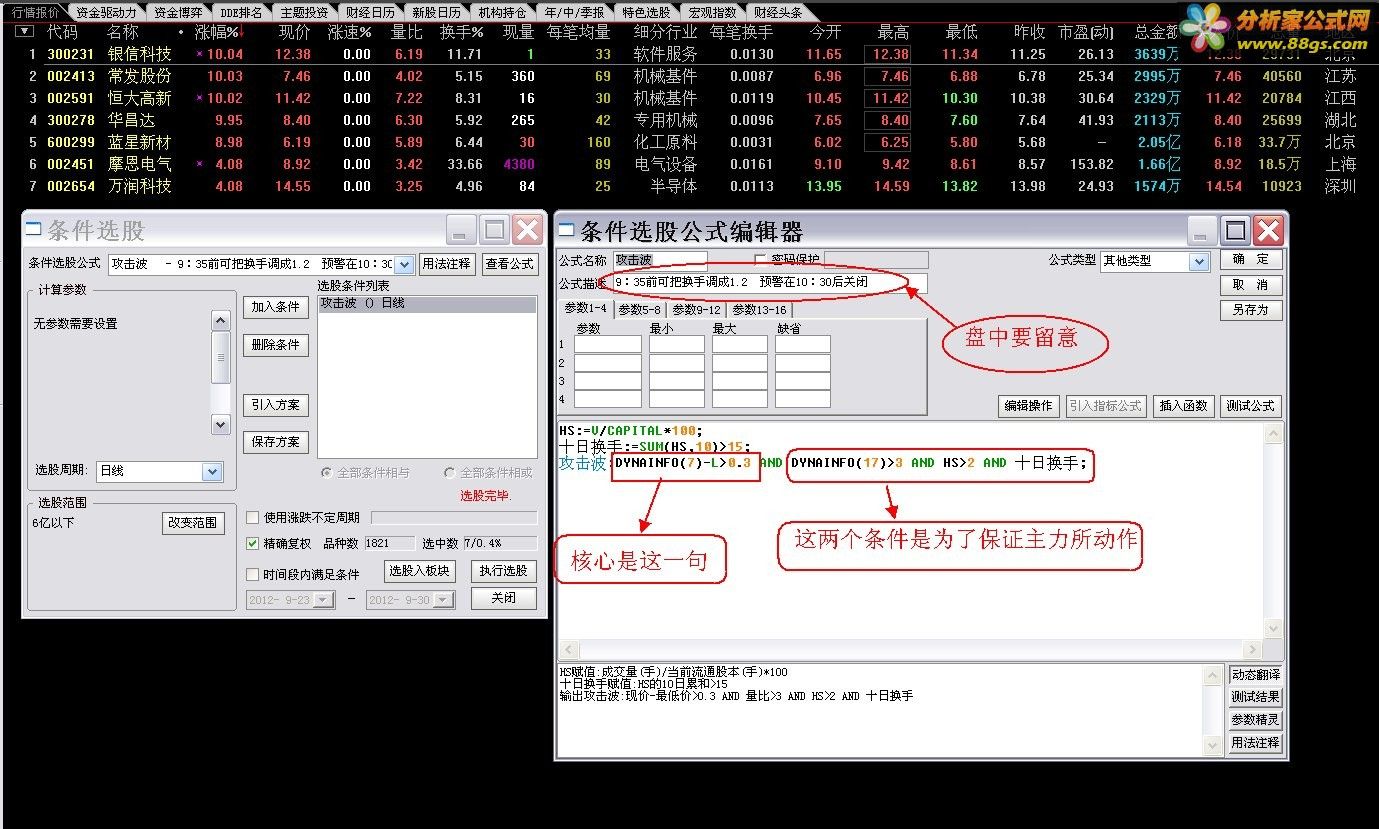The height and width of the screenshot is (829, 1379).
Task: Click 用法注释 button in 条件选股 window
Action: (x=446, y=264)
